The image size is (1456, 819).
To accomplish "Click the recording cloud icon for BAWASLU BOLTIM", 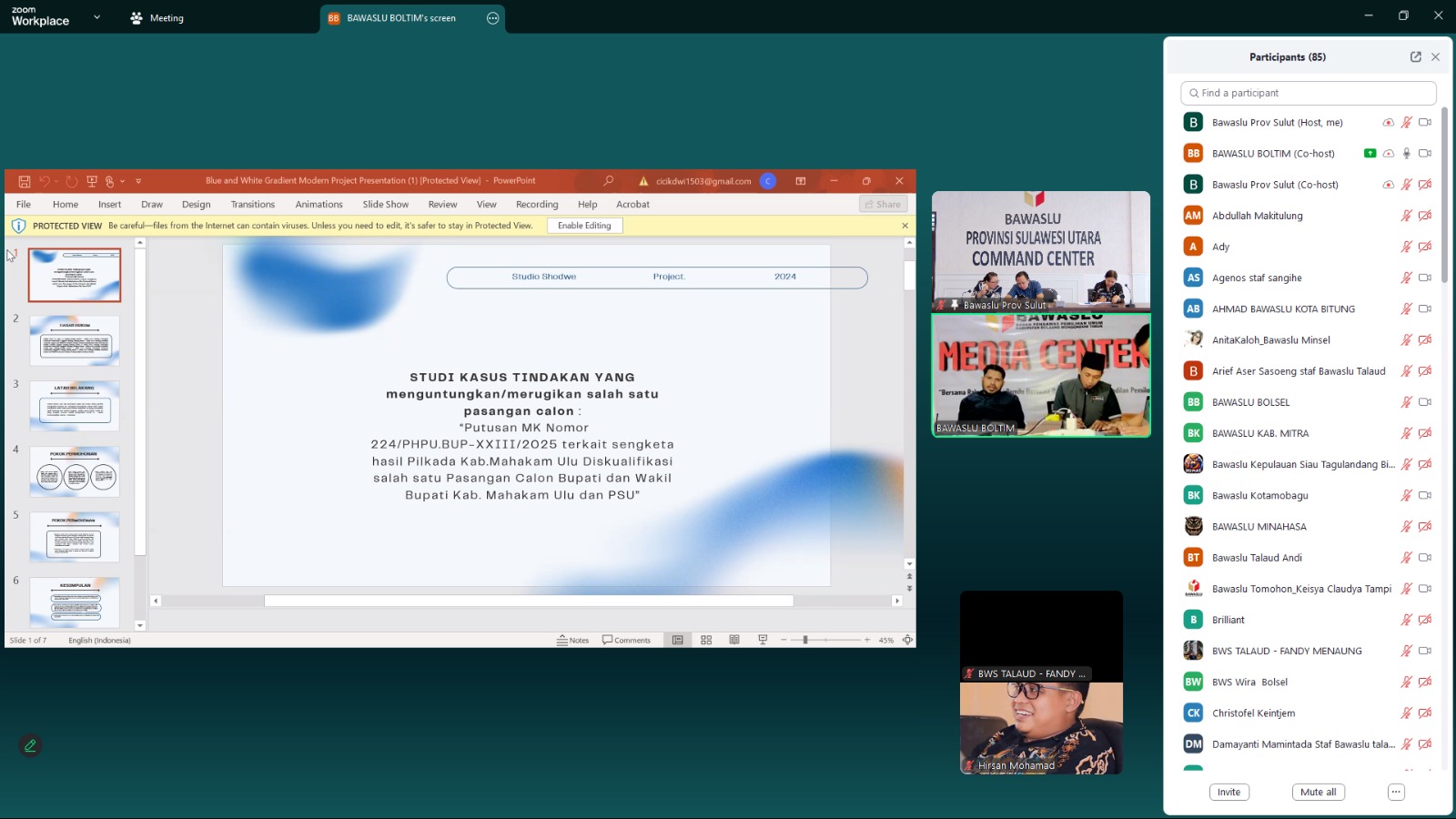I will (1388, 154).
